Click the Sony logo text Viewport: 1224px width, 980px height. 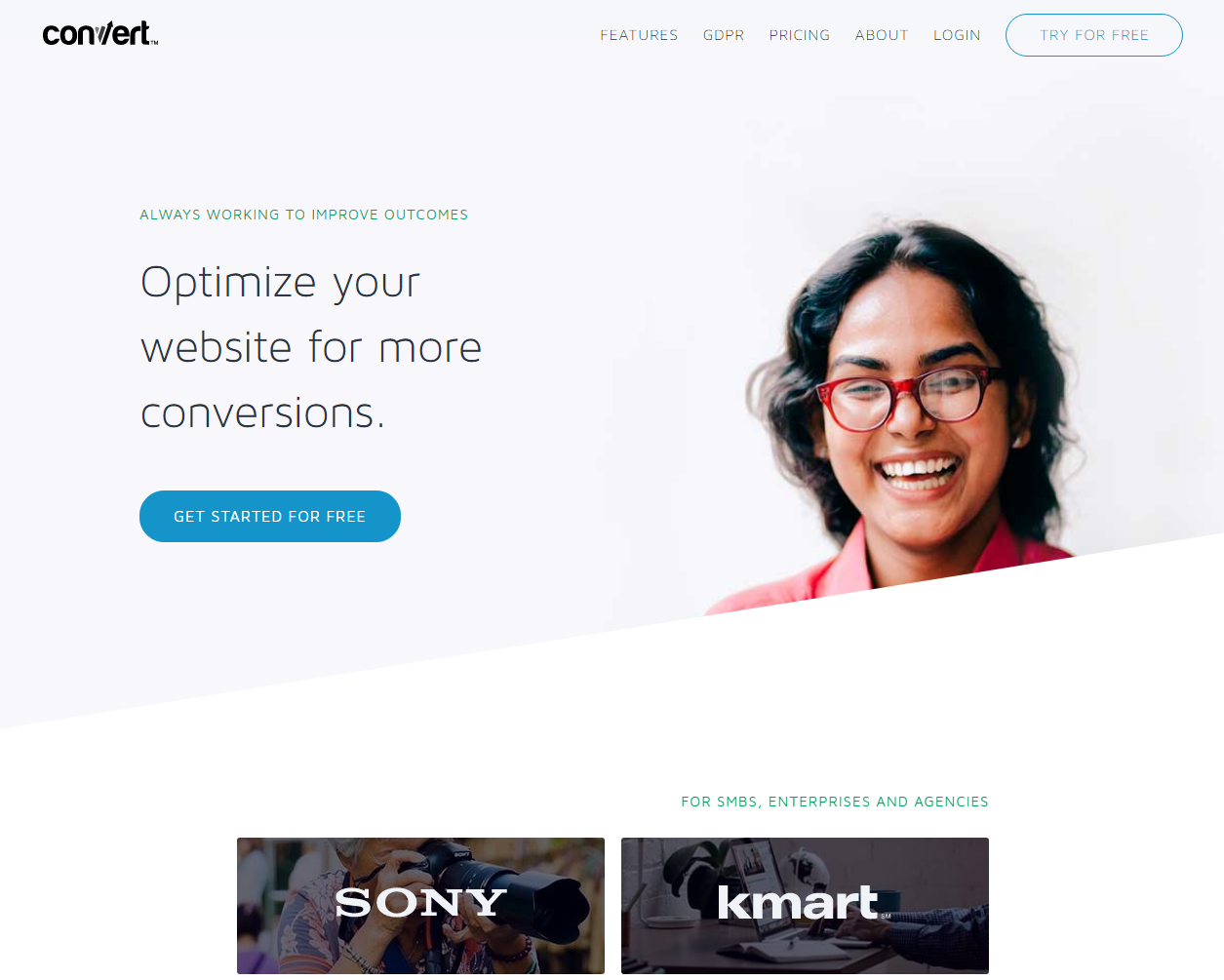pyautogui.click(x=420, y=903)
